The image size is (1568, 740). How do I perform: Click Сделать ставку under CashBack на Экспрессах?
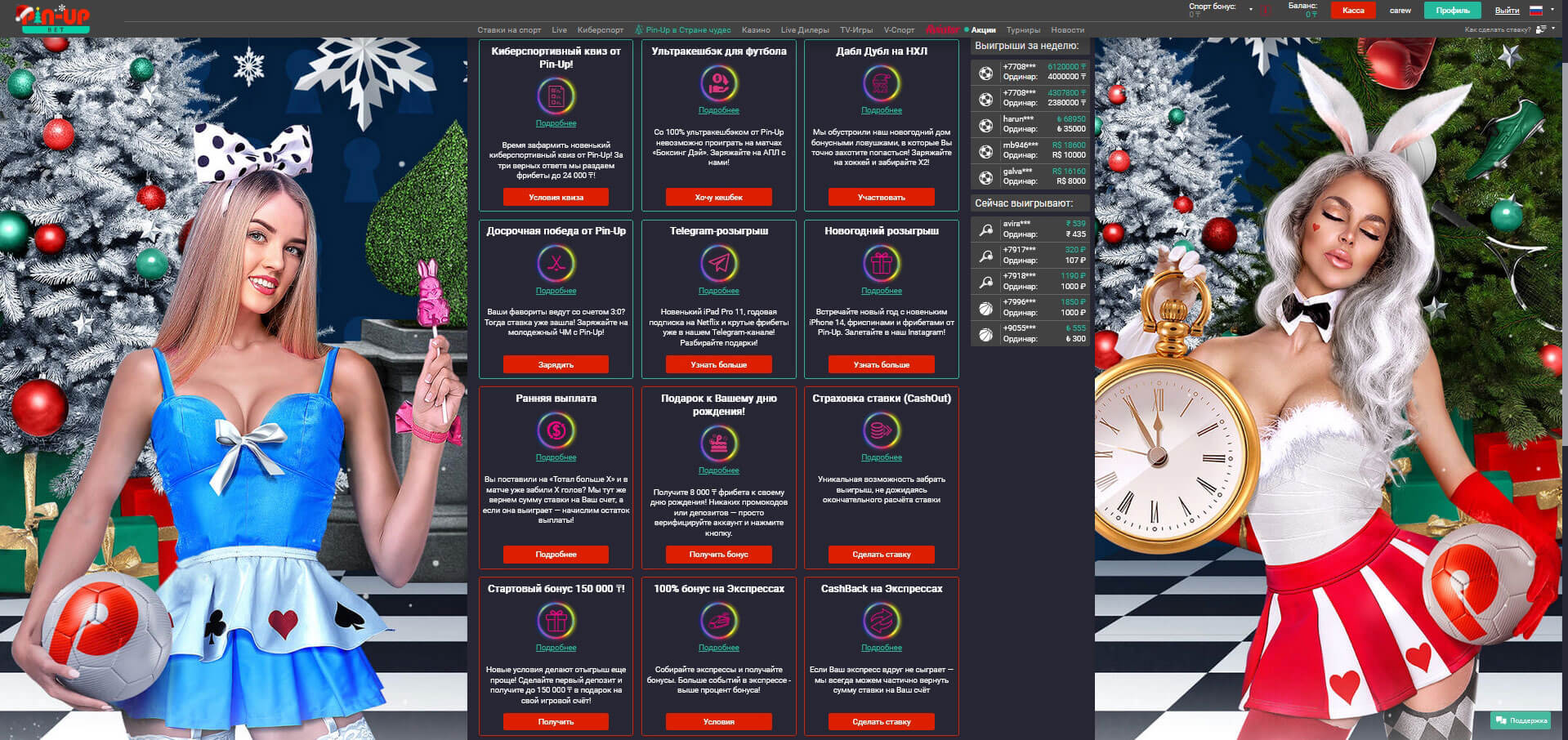[881, 721]
